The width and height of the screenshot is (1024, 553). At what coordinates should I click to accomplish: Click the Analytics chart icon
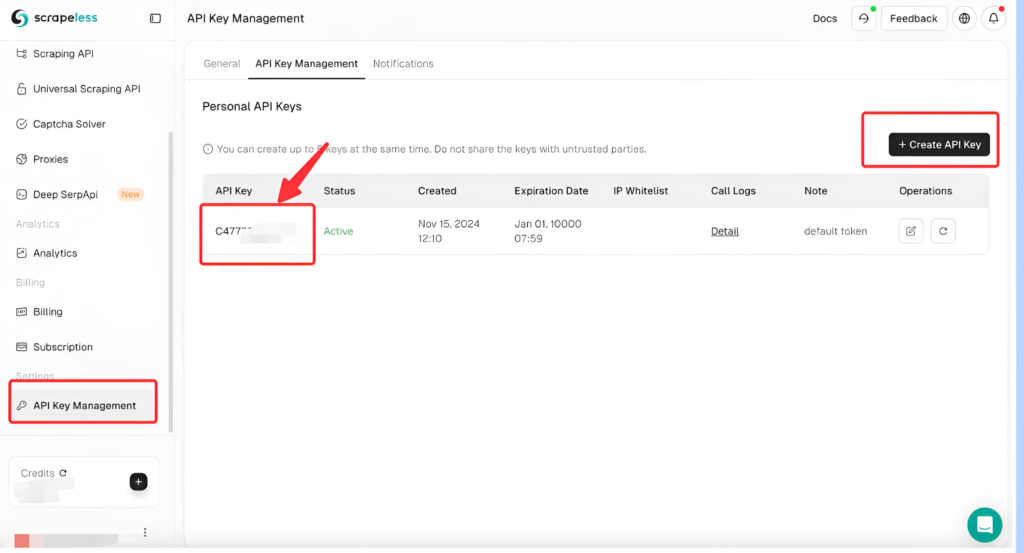[22, 253]
